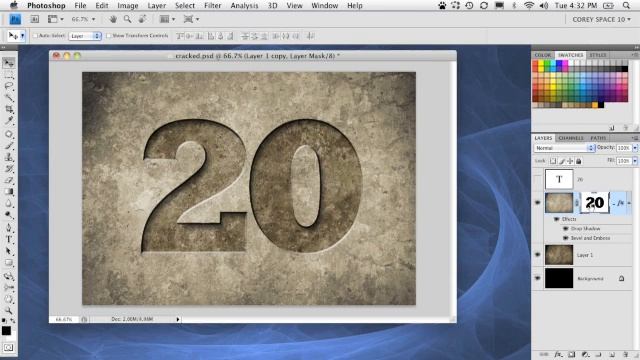The image size is (640, 360).
Task: Hide Layer 1 using its eye icon
Action: pos(538,255)
